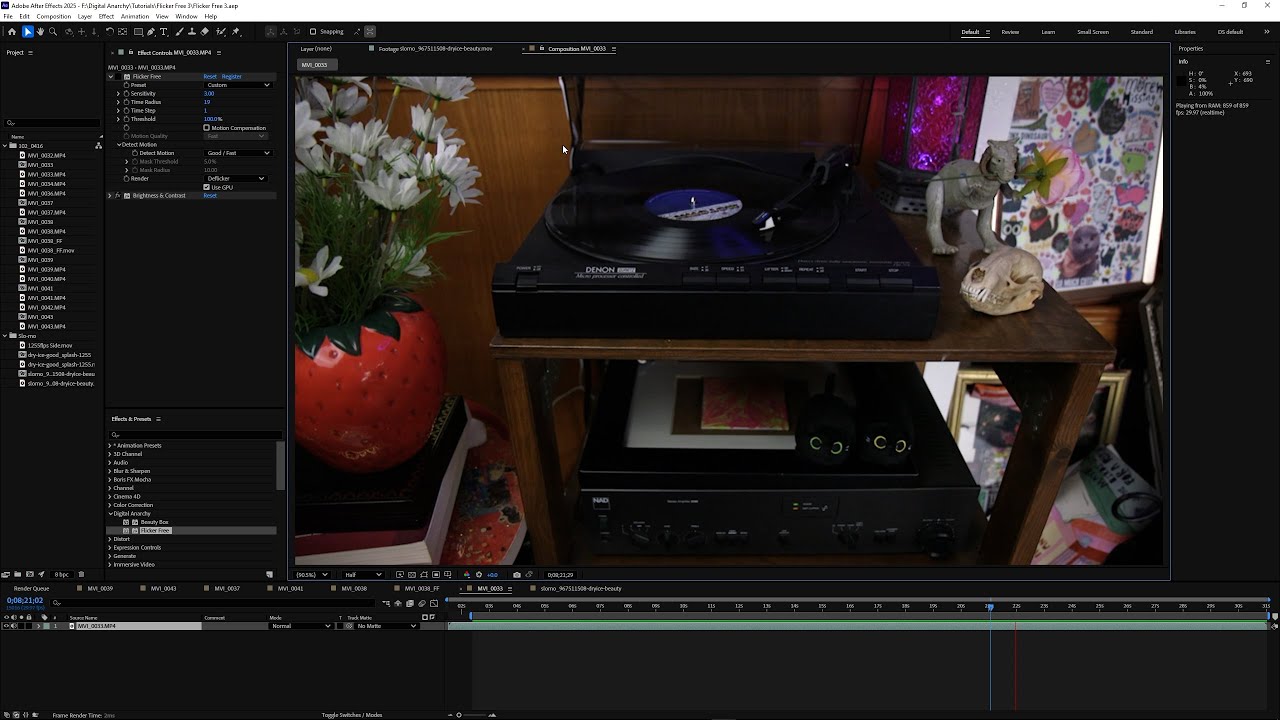Open the Preset dropdown set to Custom
This screenshot has height=720, width=1280.
(238, 85)
